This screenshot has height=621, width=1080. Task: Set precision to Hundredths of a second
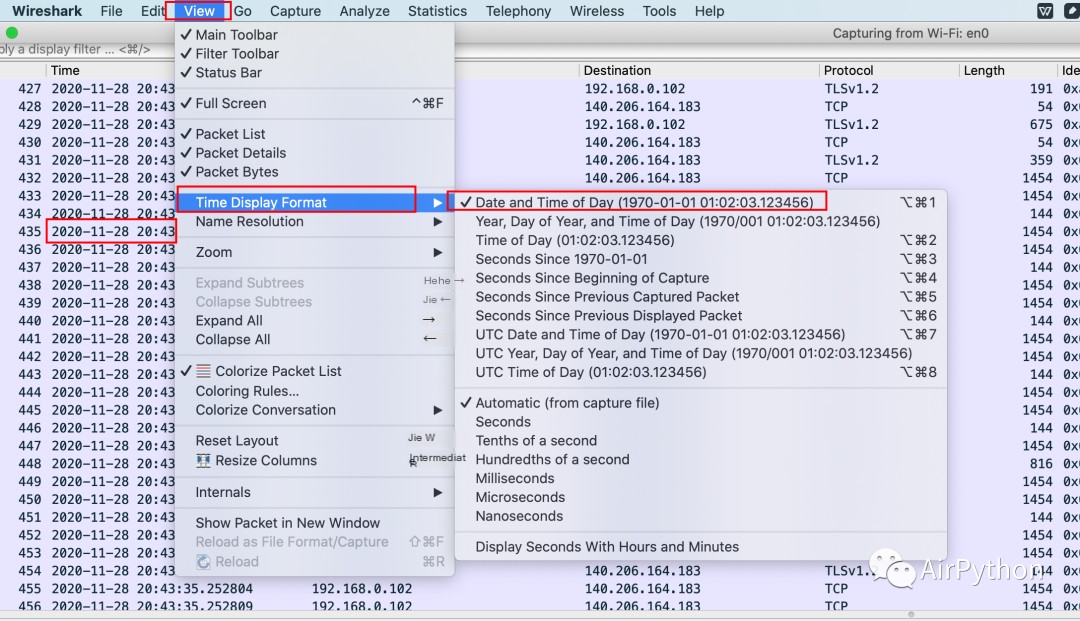(x=700, y=459)
